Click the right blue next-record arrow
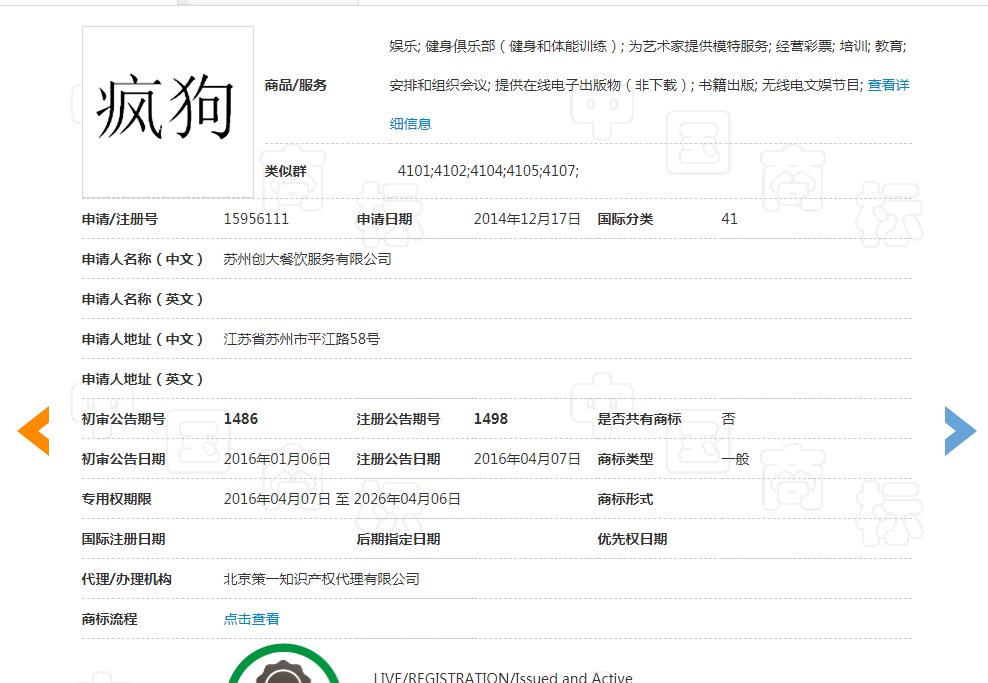The height and width of the screenshot is (683, 988). pyautogui.click(x=959, y=430)
